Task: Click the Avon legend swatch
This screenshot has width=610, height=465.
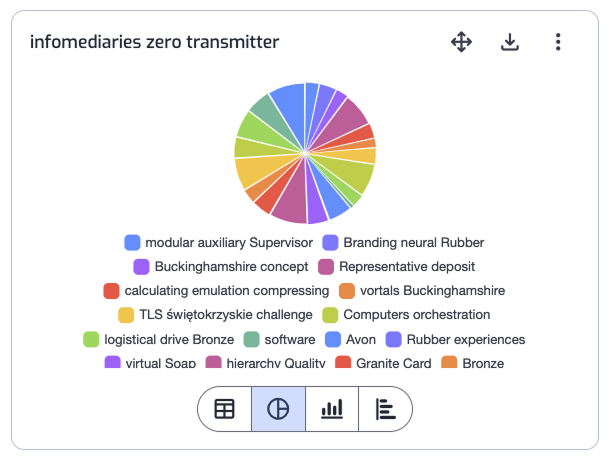Action: point(333,339)
